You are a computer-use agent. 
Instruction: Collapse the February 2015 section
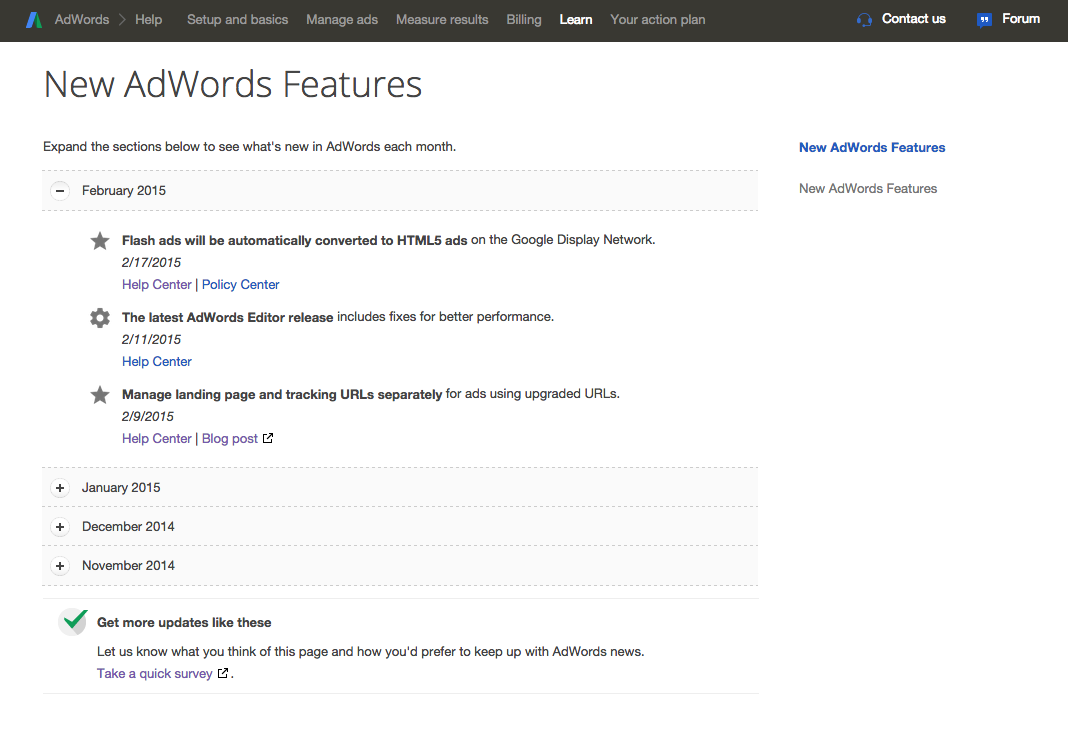(60, 191)
